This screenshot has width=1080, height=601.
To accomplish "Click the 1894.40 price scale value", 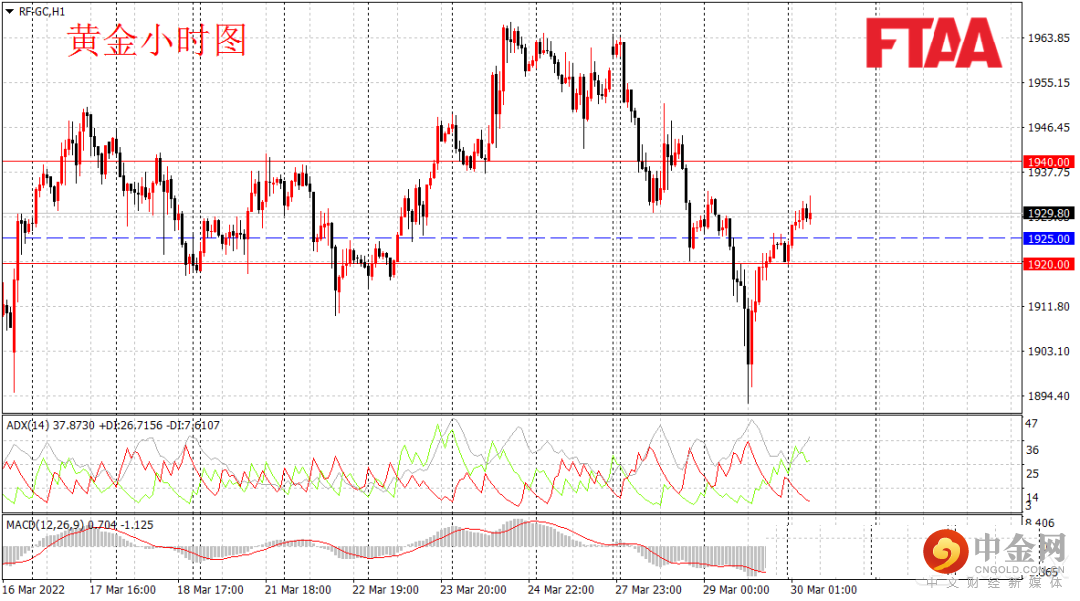I will click(1048, 396).
